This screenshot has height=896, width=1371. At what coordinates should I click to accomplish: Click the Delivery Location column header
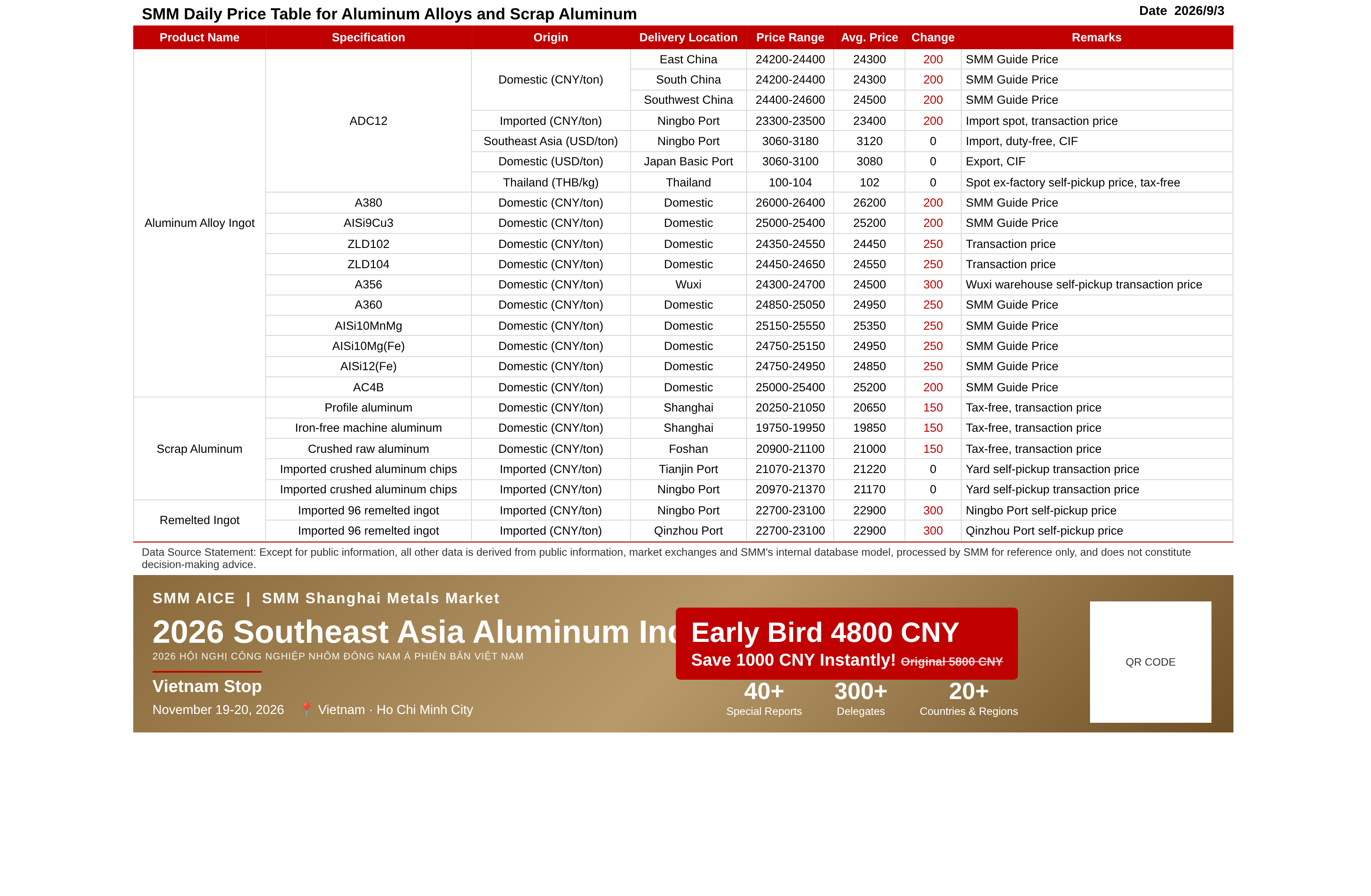[689, 37]
